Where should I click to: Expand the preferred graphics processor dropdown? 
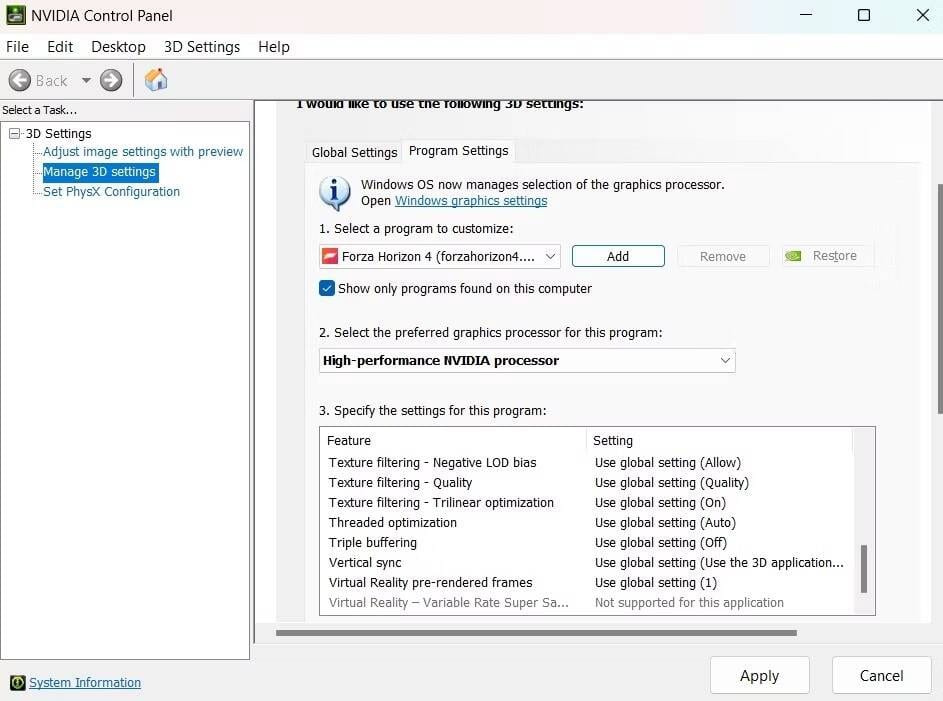[x=725, y=361]
